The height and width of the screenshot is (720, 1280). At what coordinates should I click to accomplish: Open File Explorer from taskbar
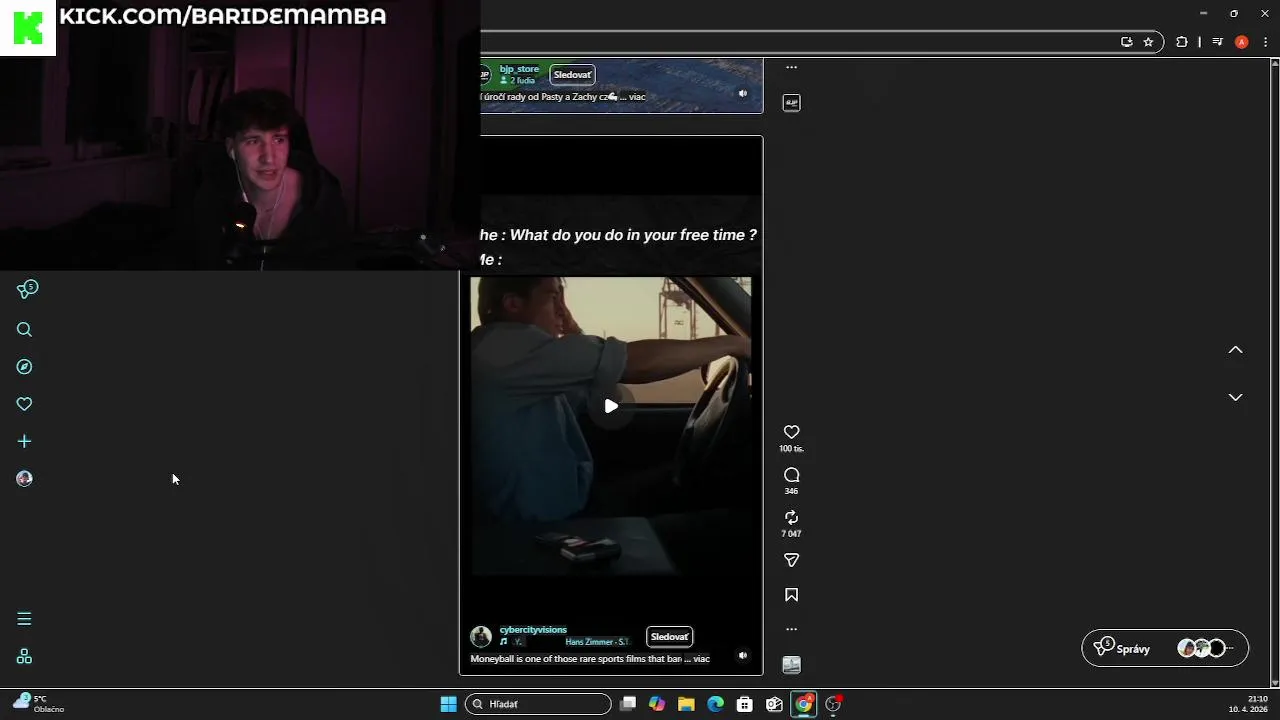686,704
